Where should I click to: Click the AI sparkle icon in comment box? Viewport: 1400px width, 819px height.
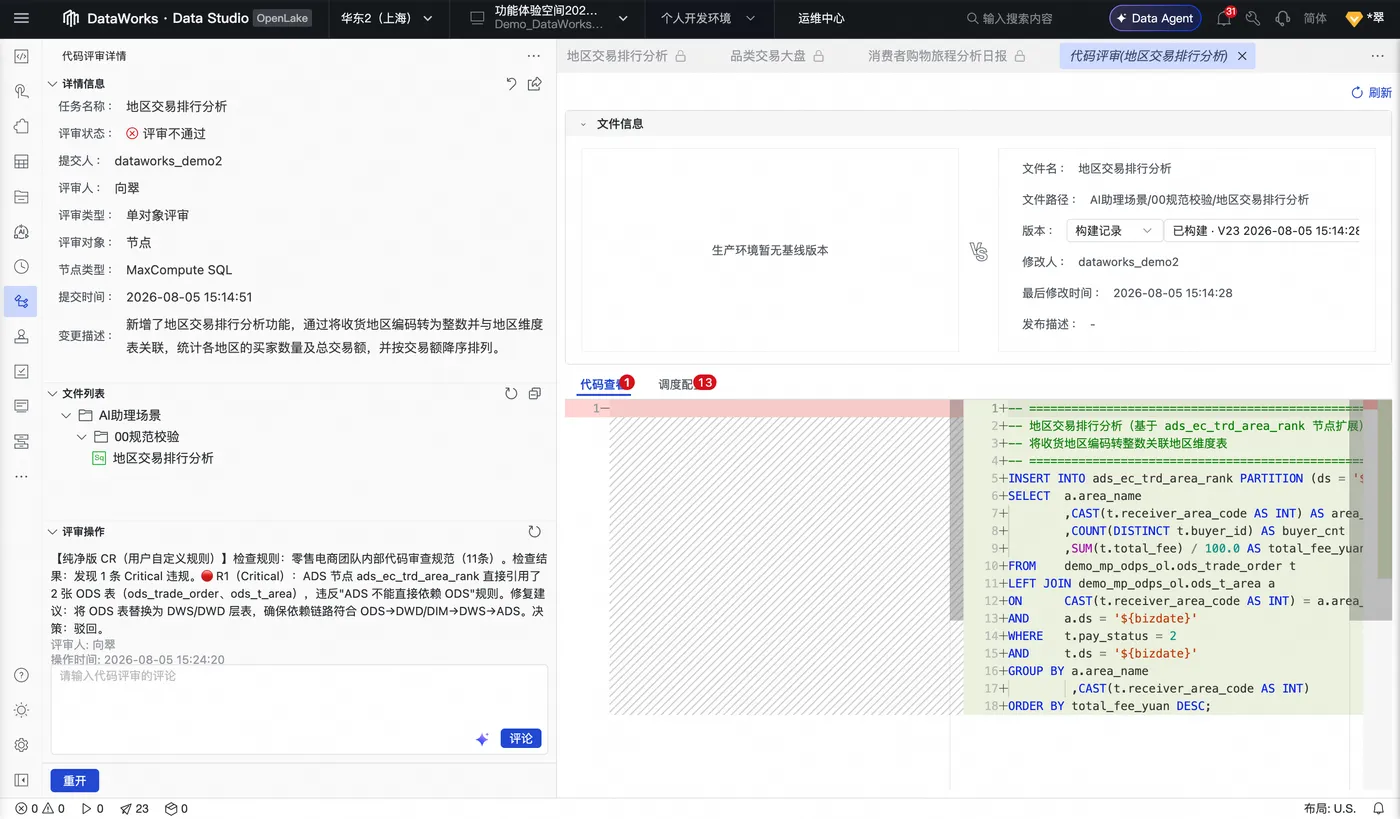click(482, 739)
